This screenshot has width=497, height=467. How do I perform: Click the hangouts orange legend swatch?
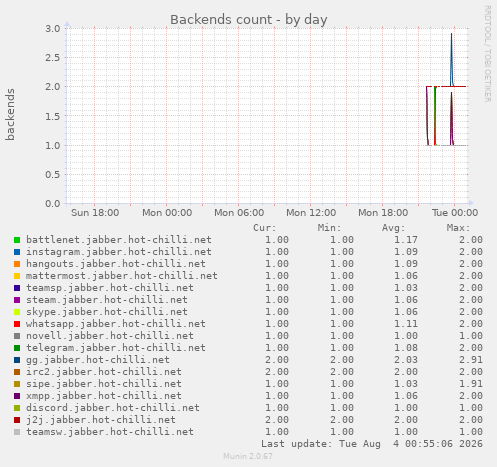click(x=17, y=264)
